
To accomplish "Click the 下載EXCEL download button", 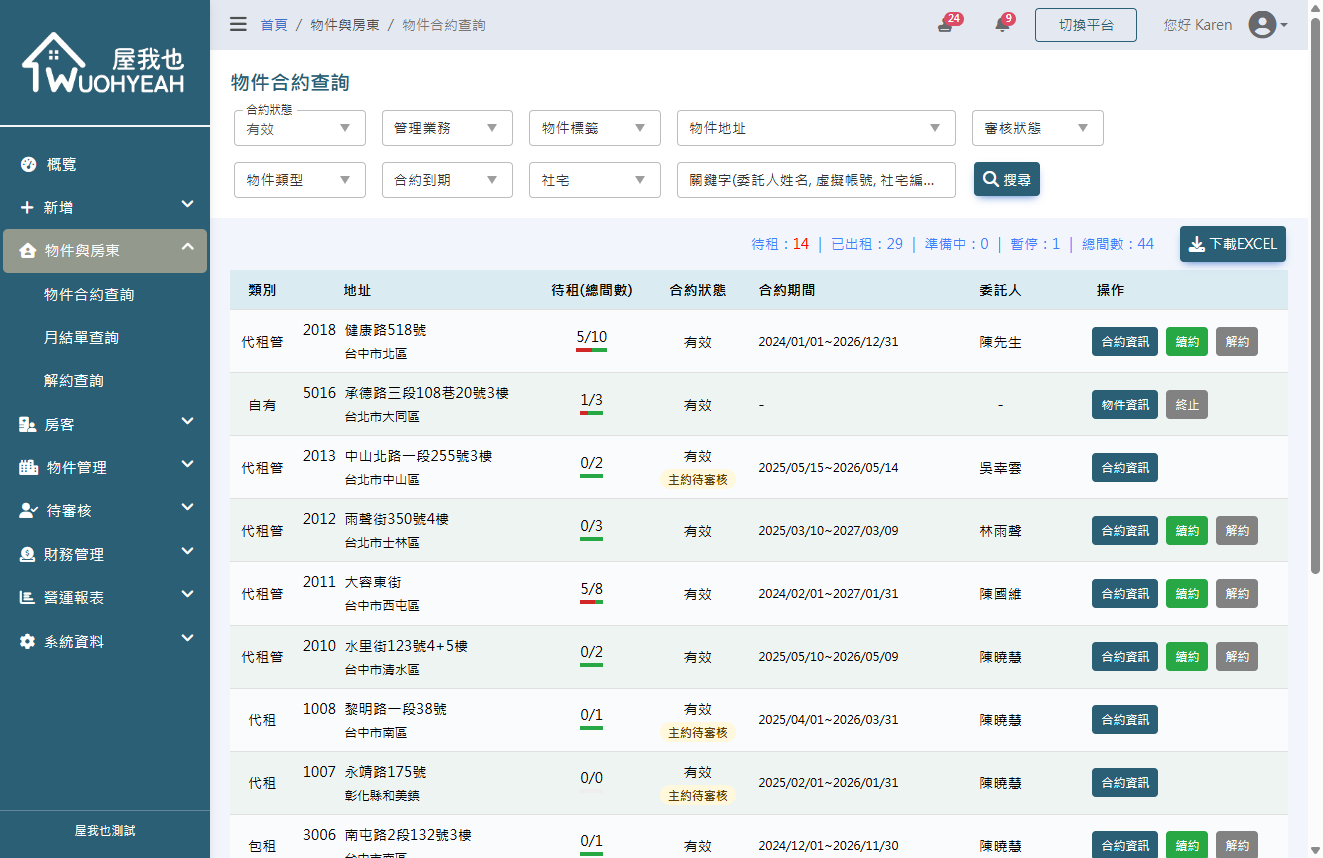I will coord(1233,243).
